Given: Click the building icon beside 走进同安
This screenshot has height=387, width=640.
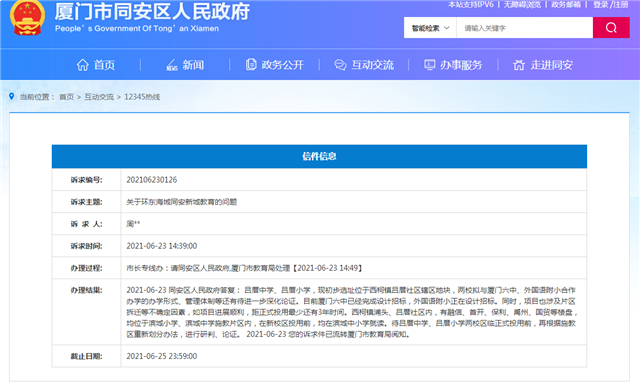Looking at the screenshot, I should [x=519, y=64].
